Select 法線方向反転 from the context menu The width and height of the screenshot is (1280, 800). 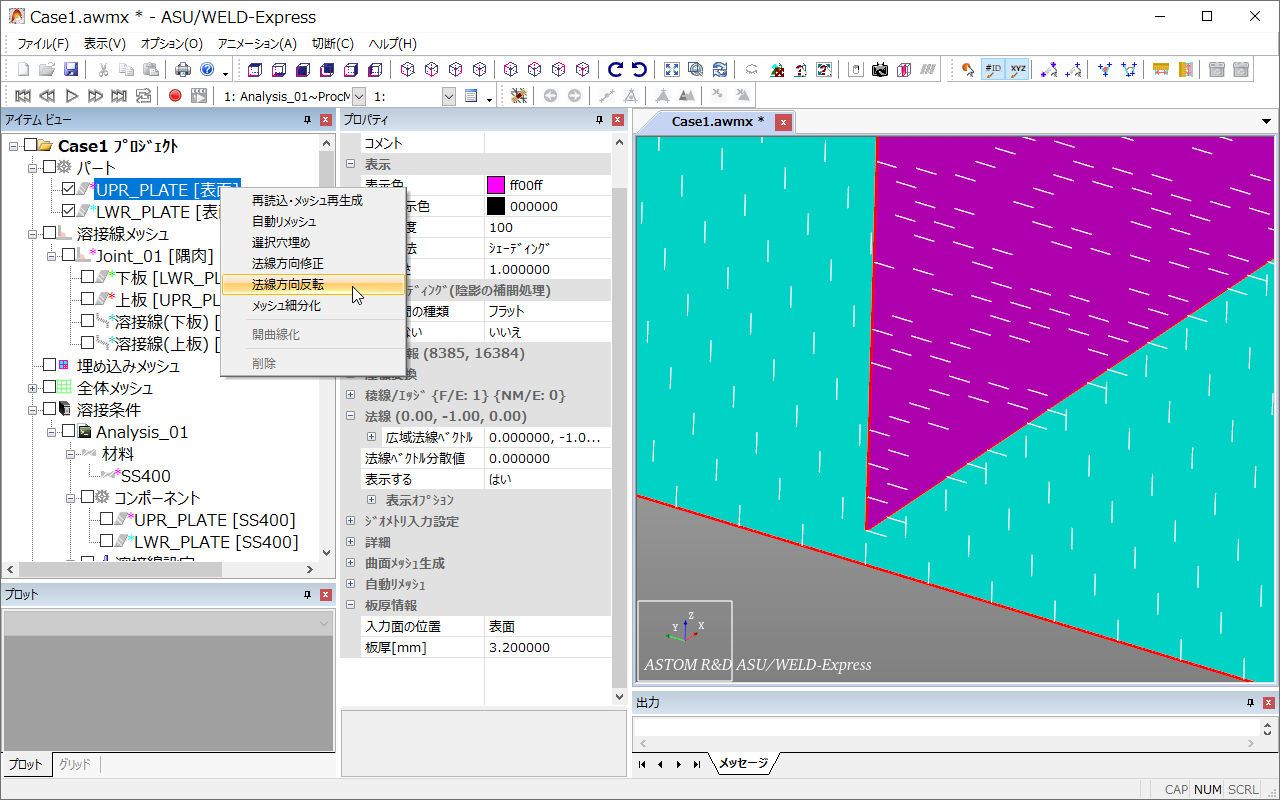288,285
